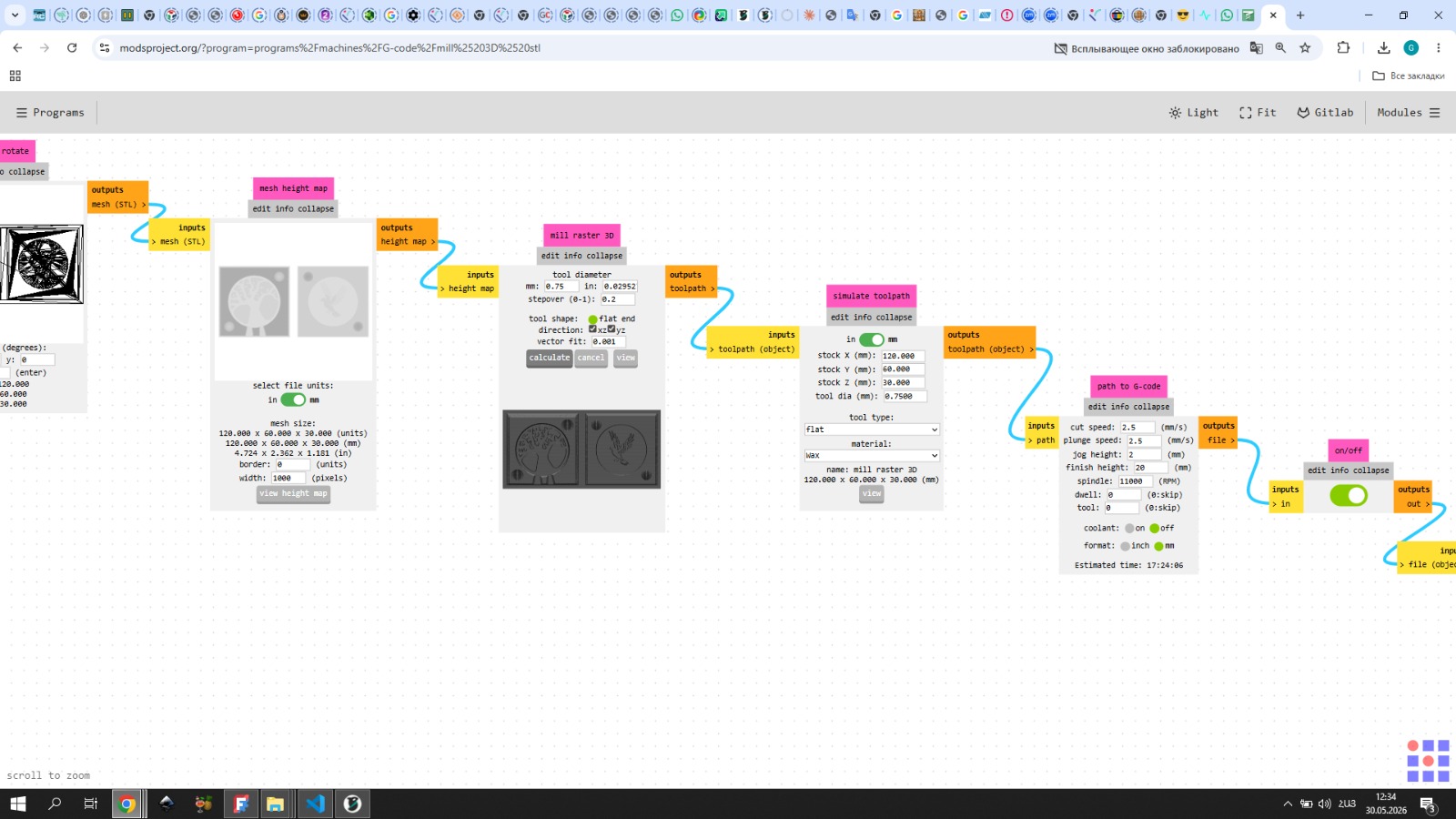Open the apps grid in bookmarks bar

[x=15, y=76]
